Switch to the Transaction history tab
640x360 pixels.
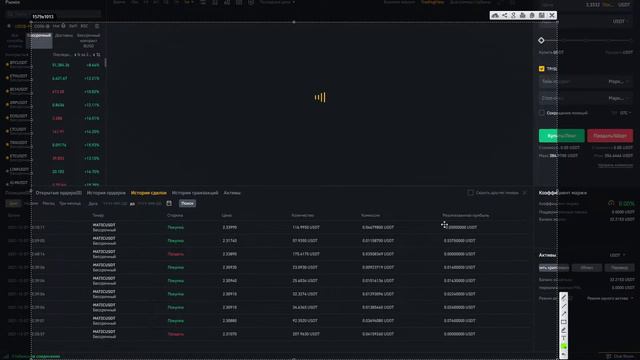[x=195, y=193]
